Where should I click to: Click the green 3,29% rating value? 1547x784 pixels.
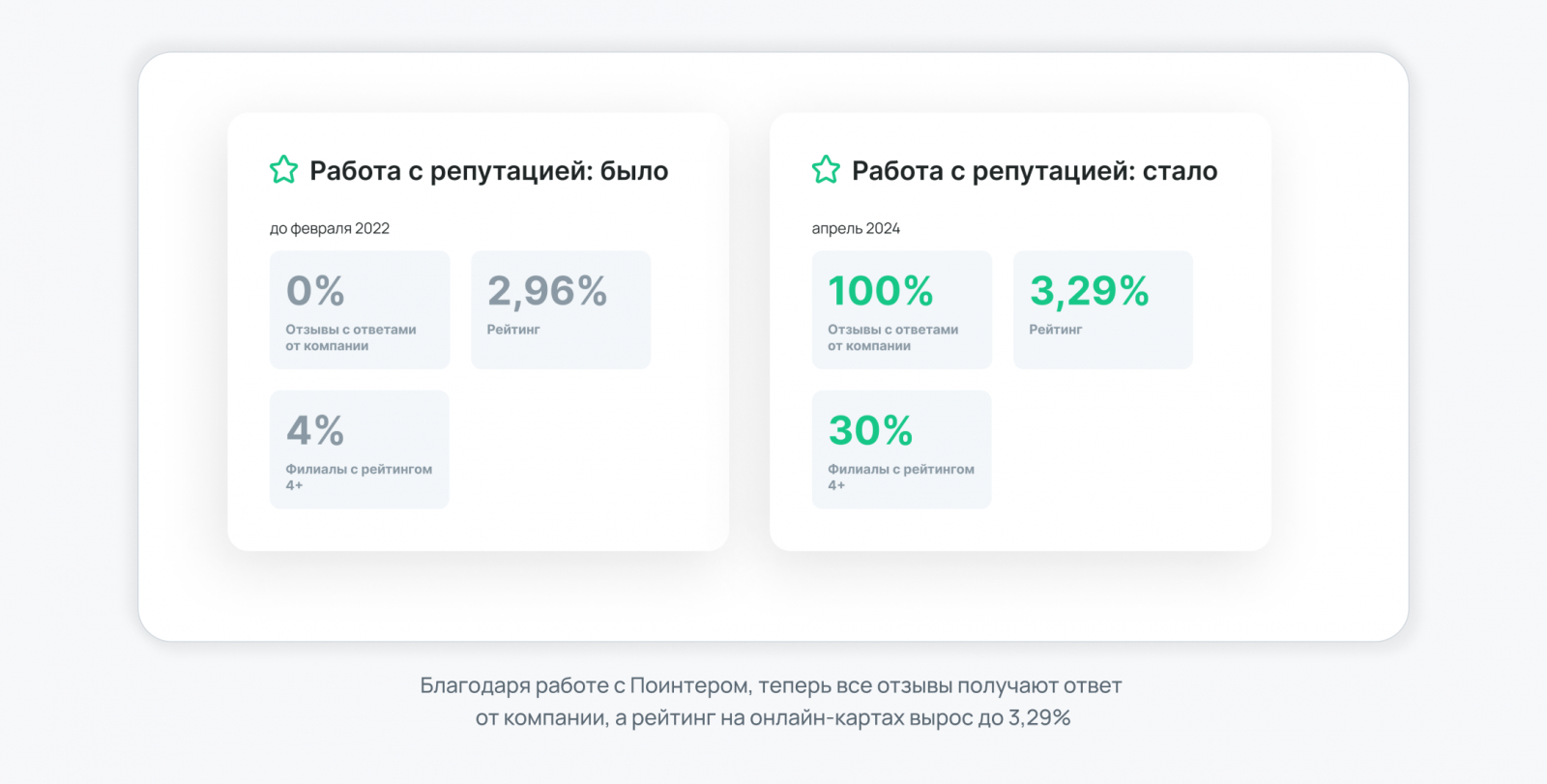pyautogui.click(x=1090, y=291)
